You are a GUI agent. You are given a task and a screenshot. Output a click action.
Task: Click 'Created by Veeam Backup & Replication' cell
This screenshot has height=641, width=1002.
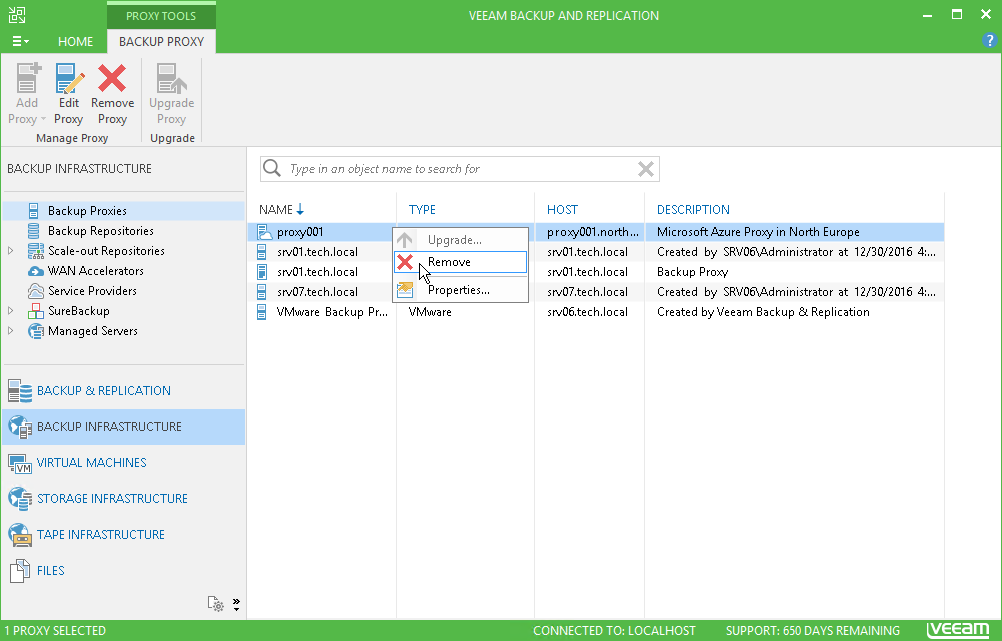763,312
